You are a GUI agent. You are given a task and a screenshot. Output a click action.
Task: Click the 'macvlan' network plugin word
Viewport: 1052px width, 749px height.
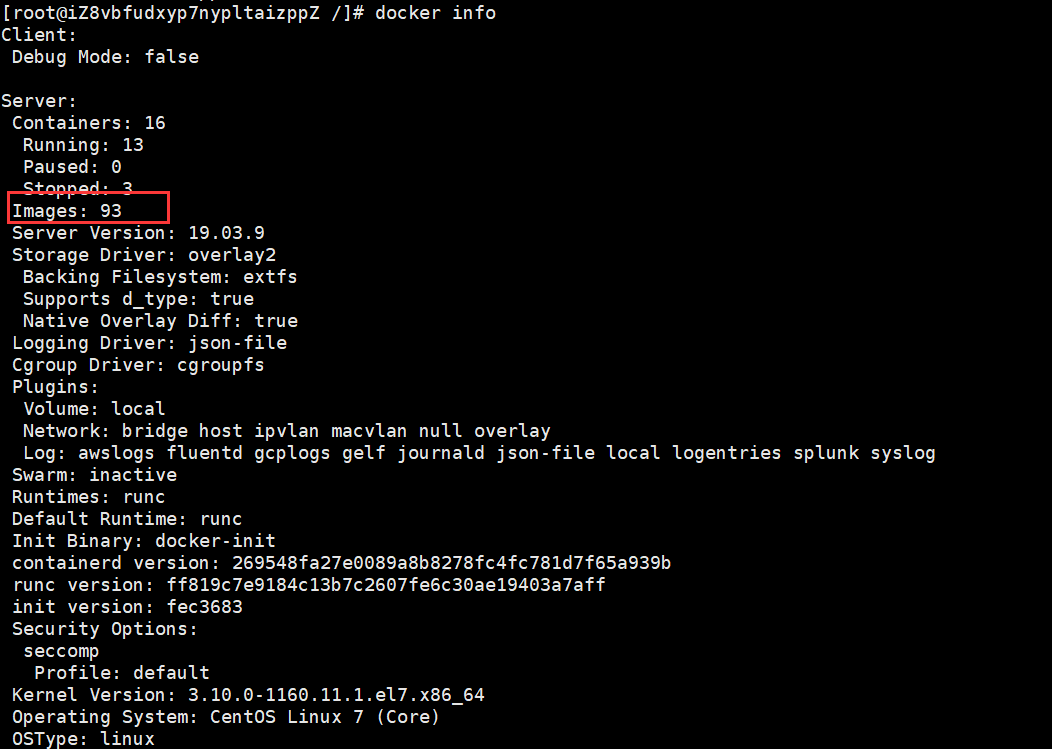pyautogui.click(x=369, y=431)
